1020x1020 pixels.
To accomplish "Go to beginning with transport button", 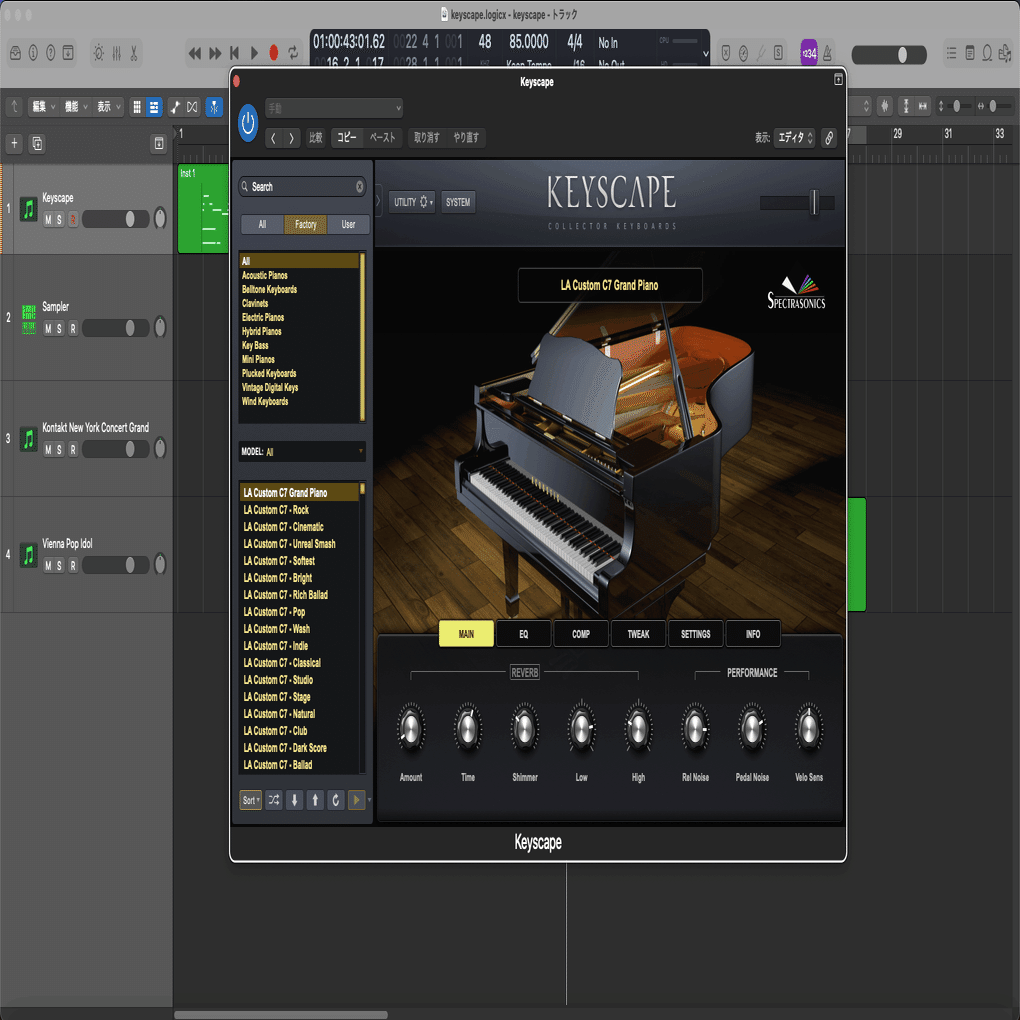I will tap(235, 53).
